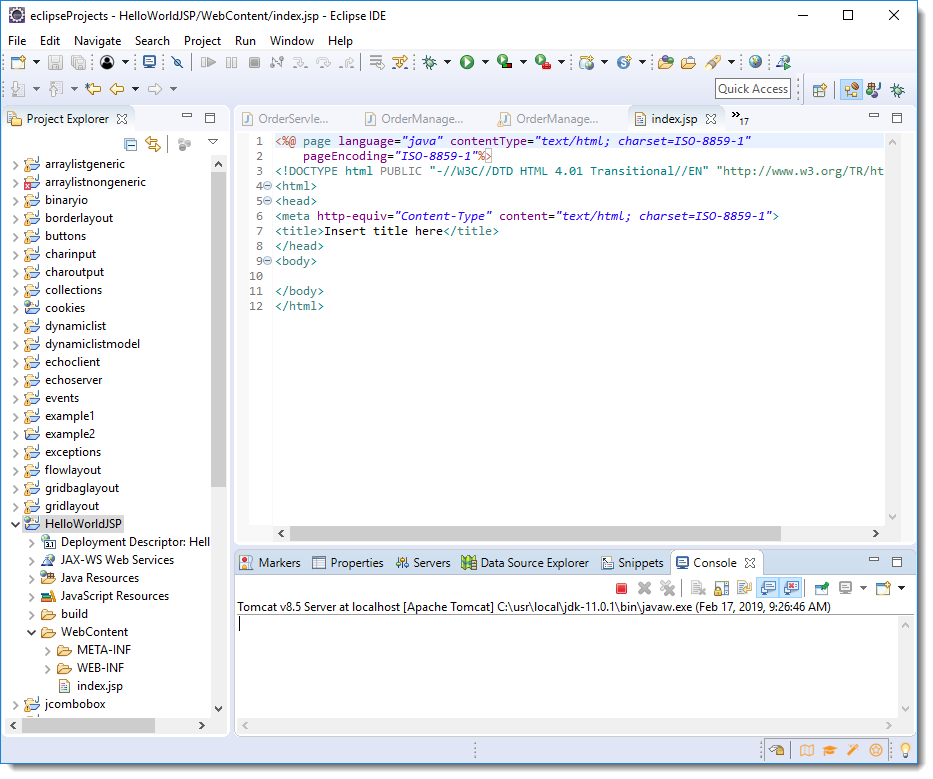
Task: Click the green bug Debug icon
Action: pyautogui.click(x=430, y=62)
